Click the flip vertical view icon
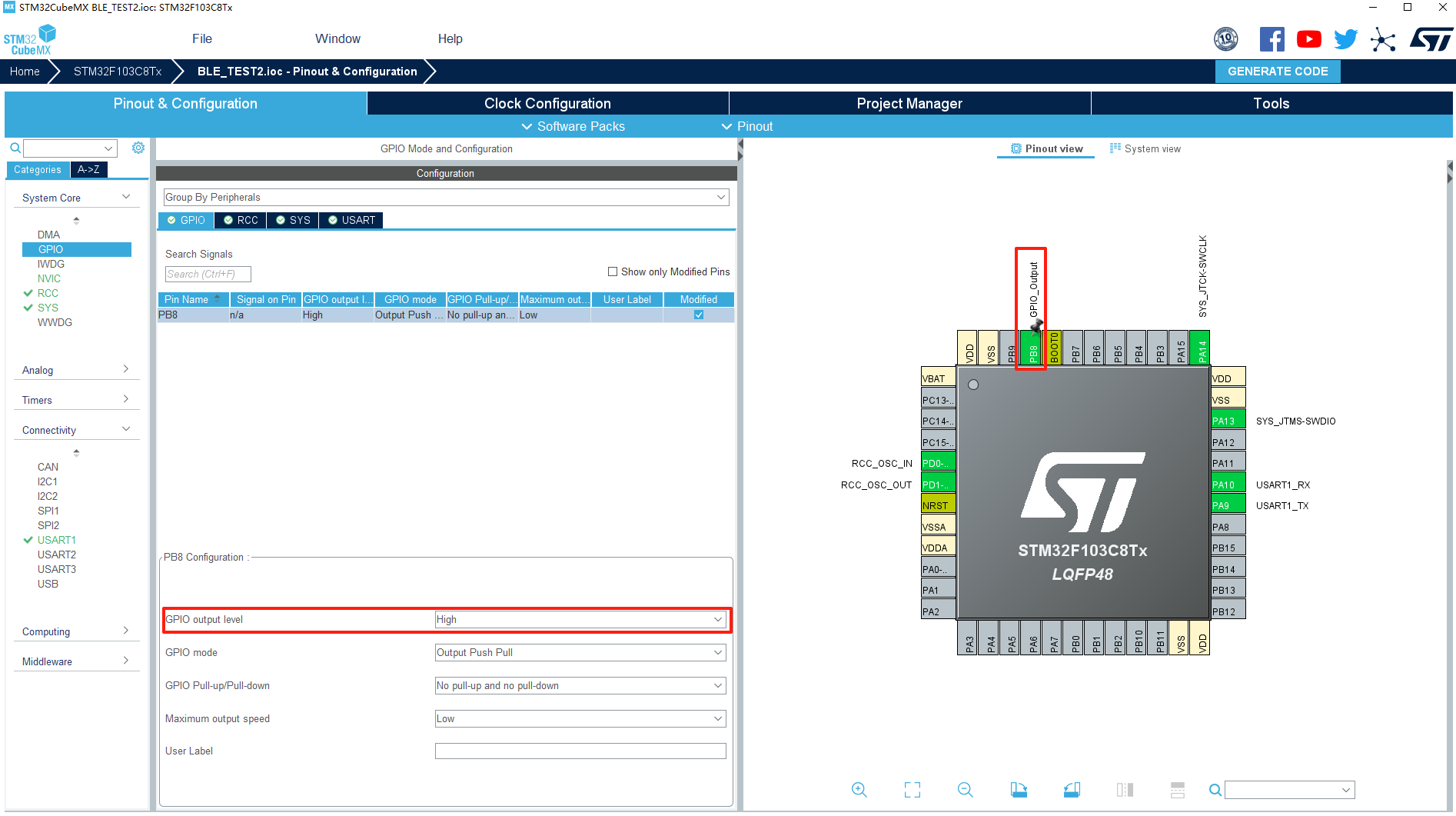The width and height of the screenshot is (1456, 816). click(1178, 790)
